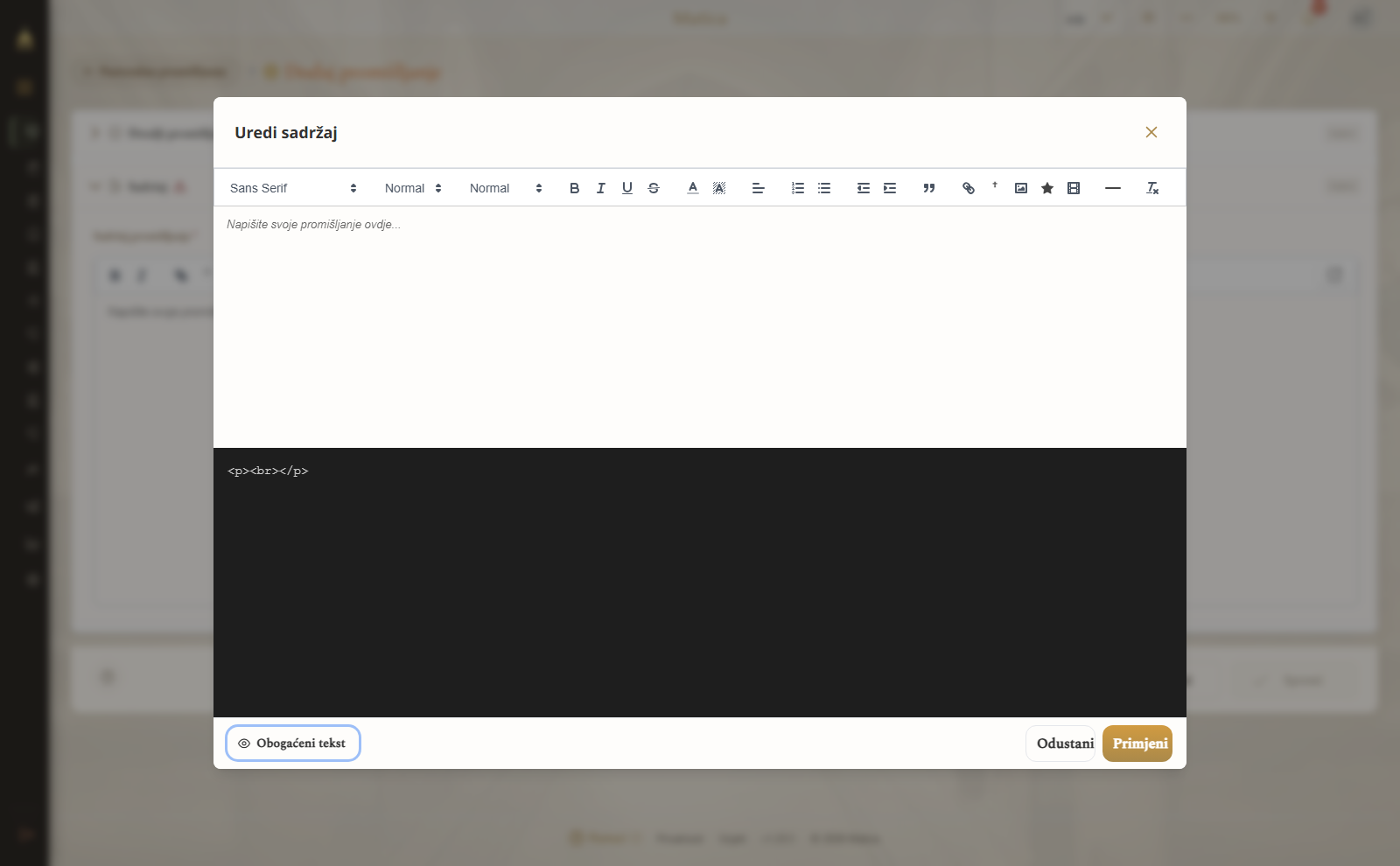Clear text formatting

click(1151, 188)
